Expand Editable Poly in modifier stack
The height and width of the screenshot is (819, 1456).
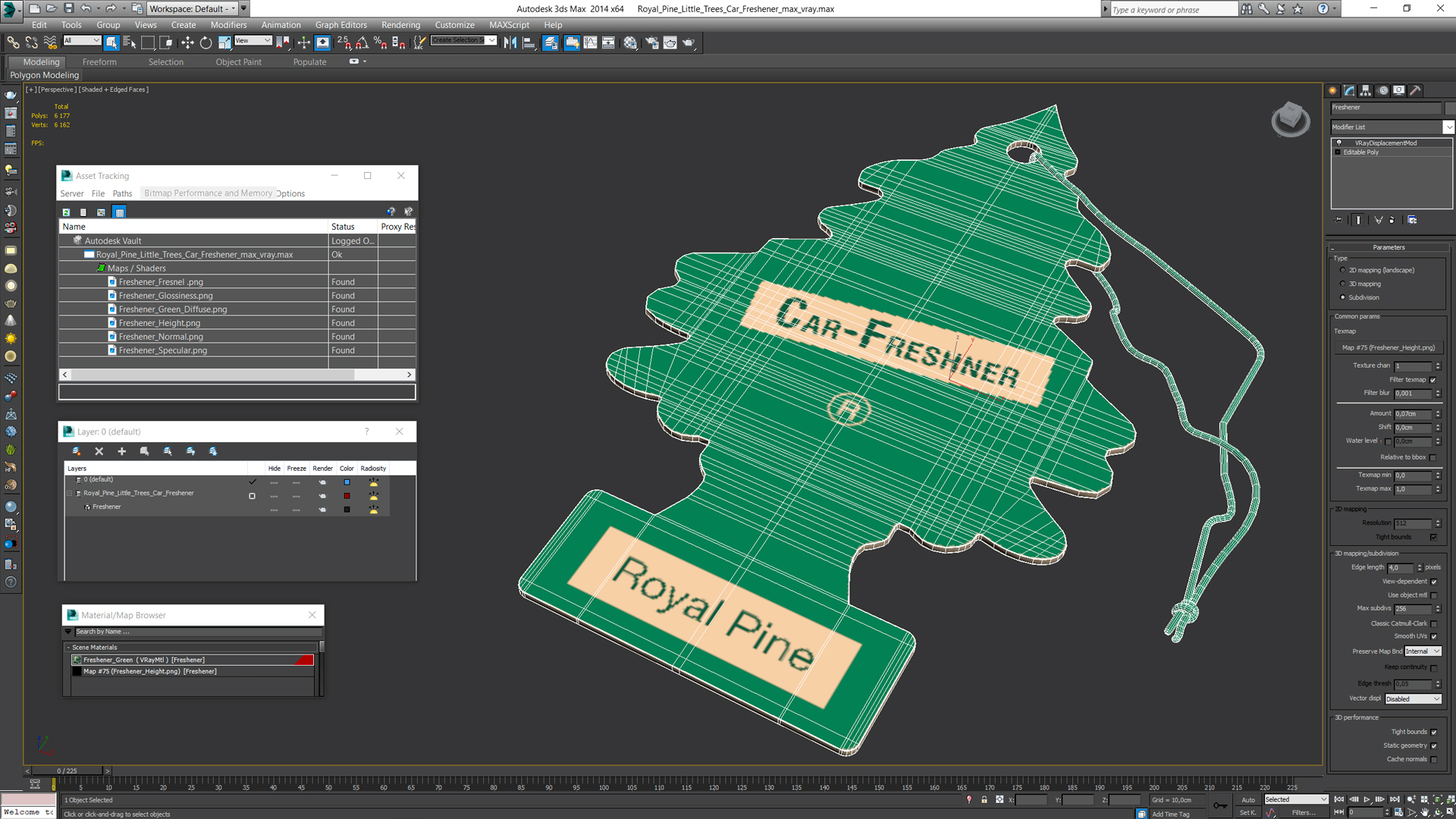pyautogui.click(x=1338, y=152)
